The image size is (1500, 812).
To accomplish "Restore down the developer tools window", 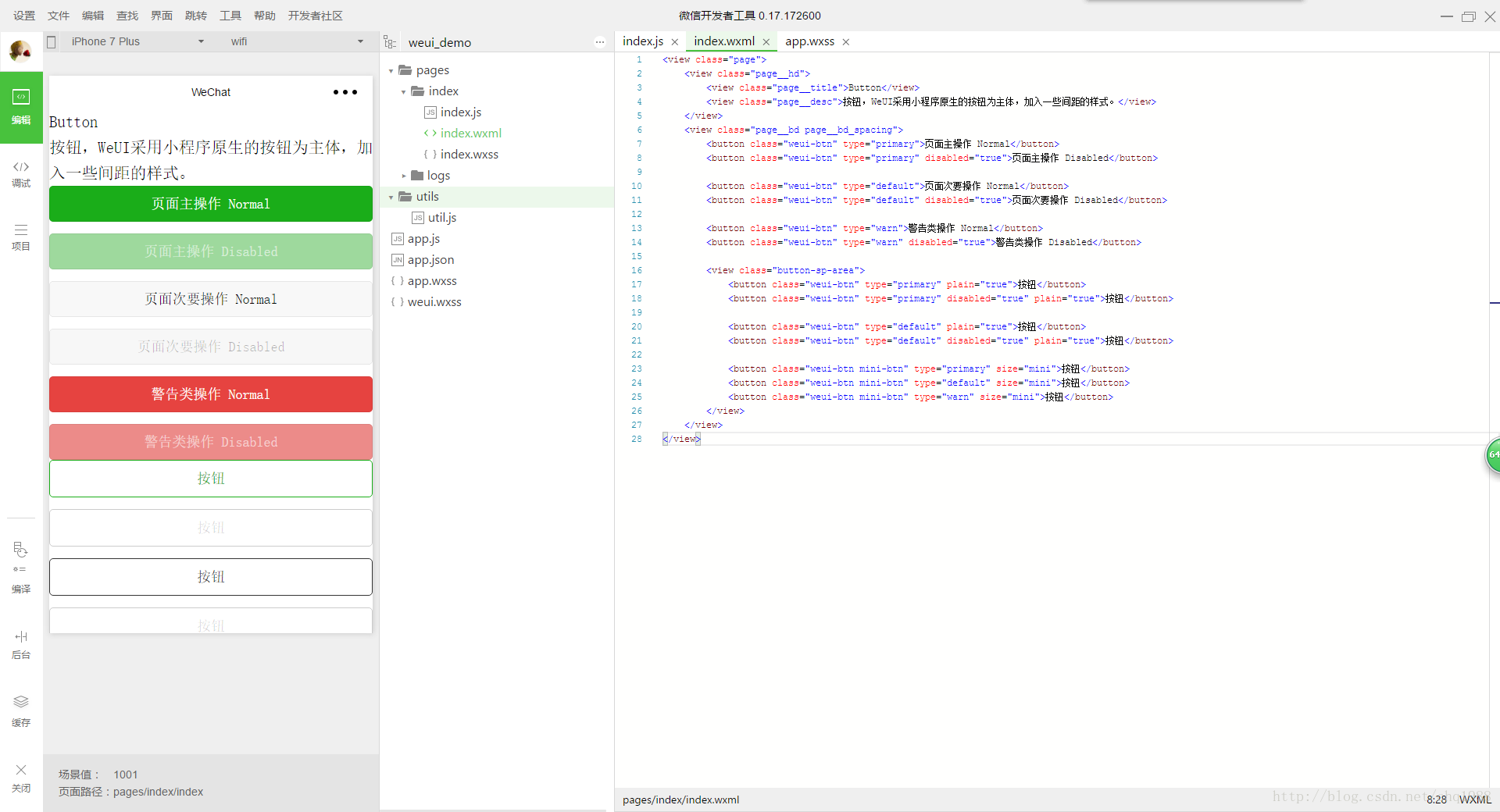I will pos(1469,16).
